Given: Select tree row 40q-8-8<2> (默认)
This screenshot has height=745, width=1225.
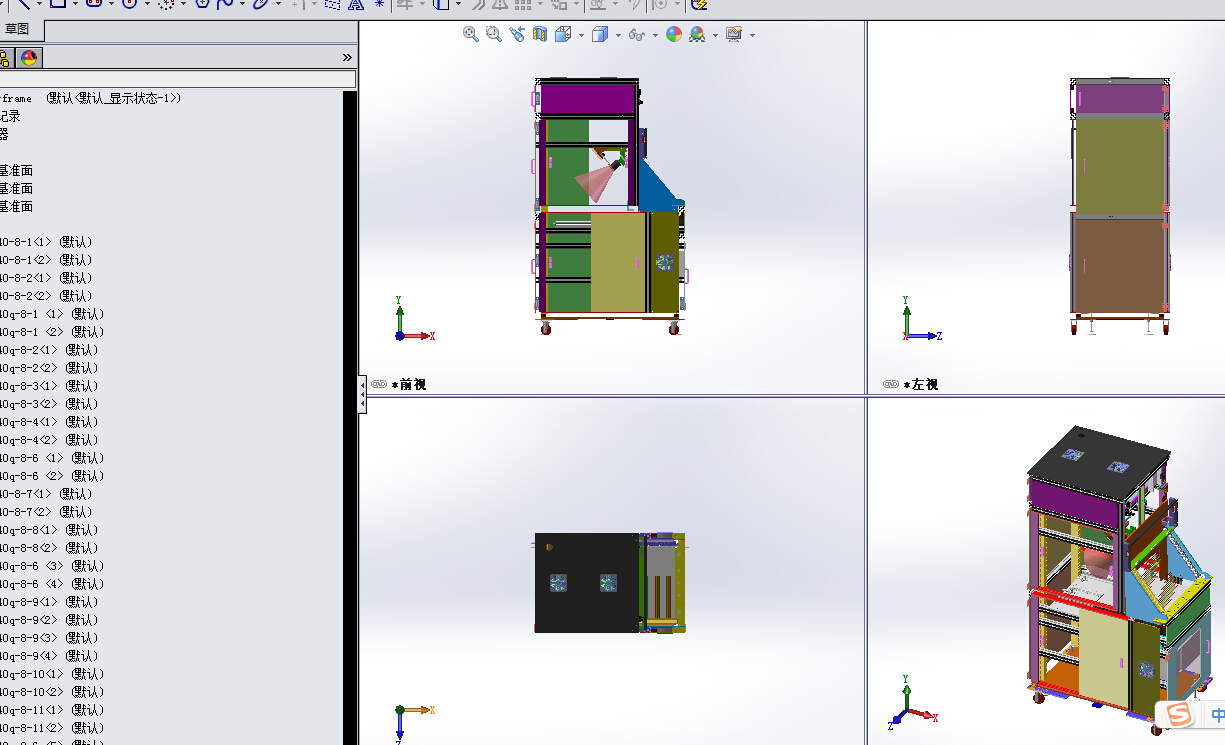Looking at the screenshot, I should 49,548.
